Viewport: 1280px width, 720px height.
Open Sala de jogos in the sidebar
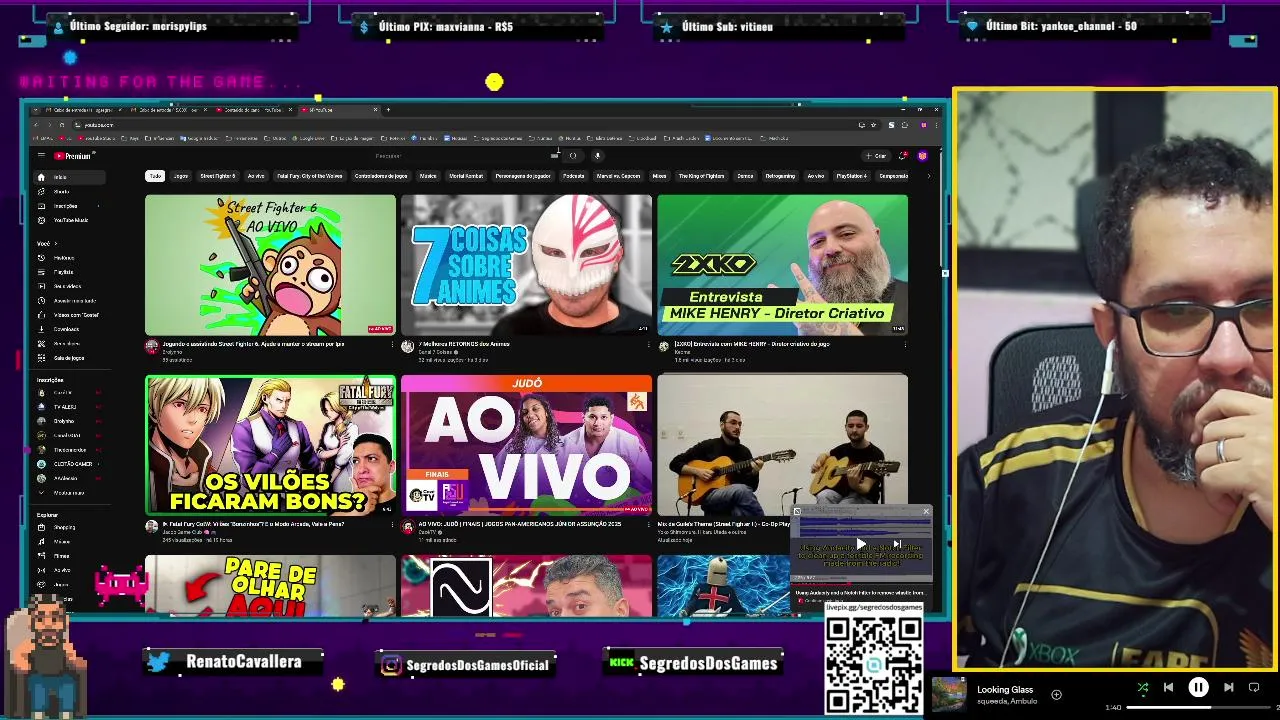click(70, 357)
